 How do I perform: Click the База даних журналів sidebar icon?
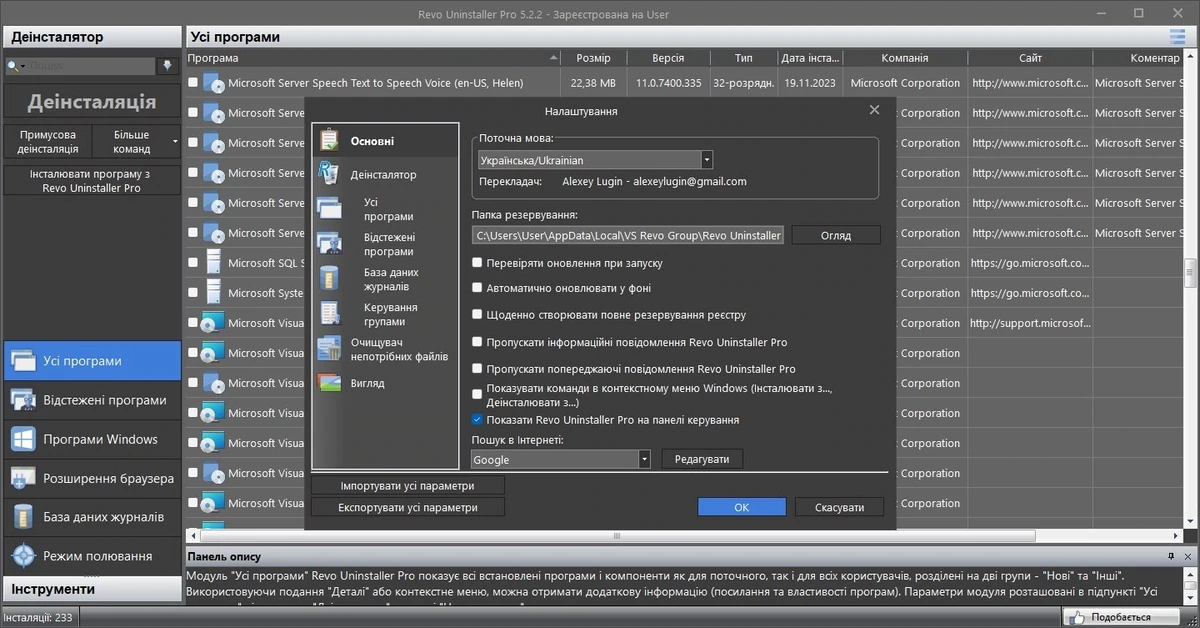23,517
